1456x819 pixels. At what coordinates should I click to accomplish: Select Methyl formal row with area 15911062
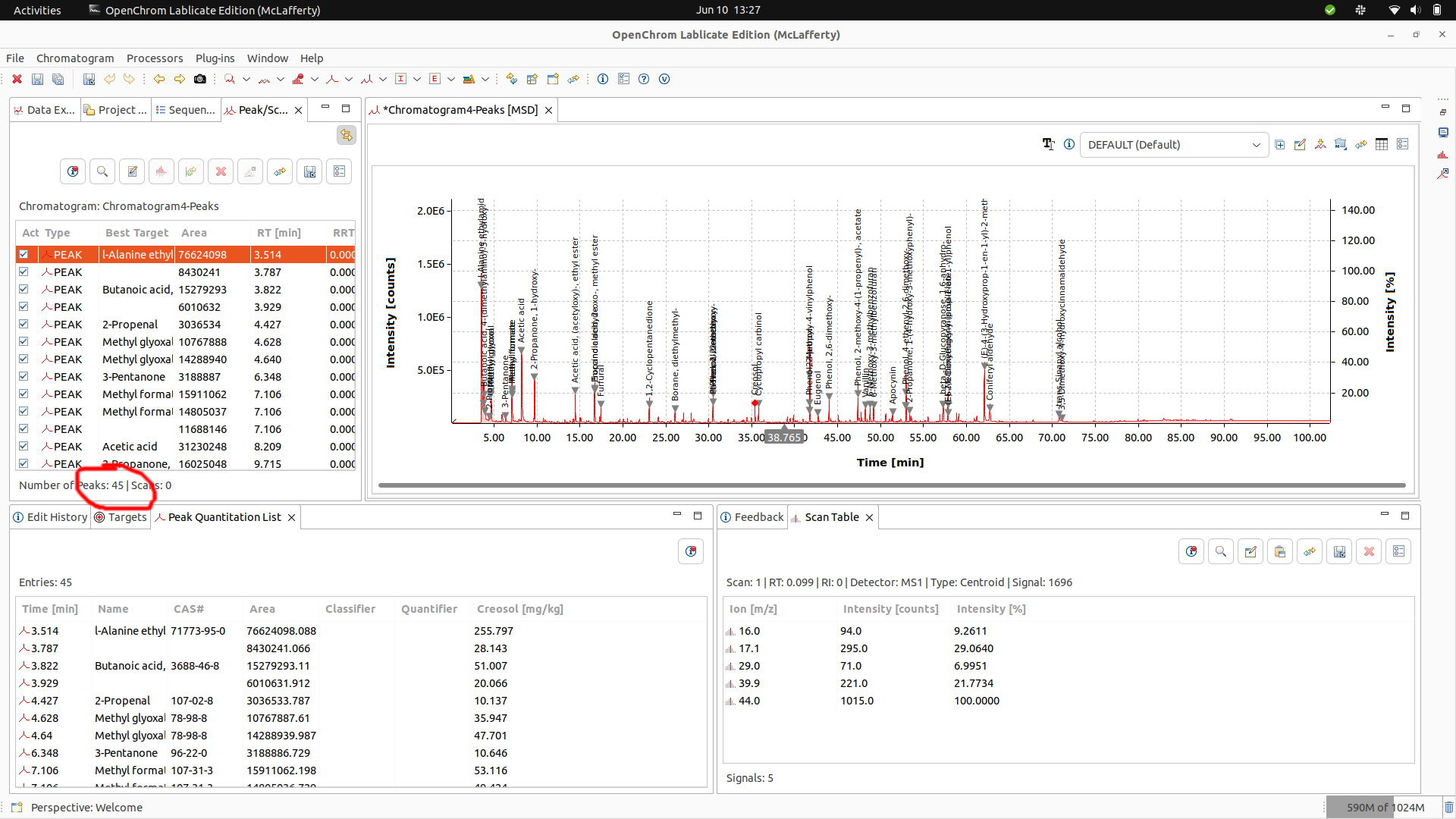186,394
